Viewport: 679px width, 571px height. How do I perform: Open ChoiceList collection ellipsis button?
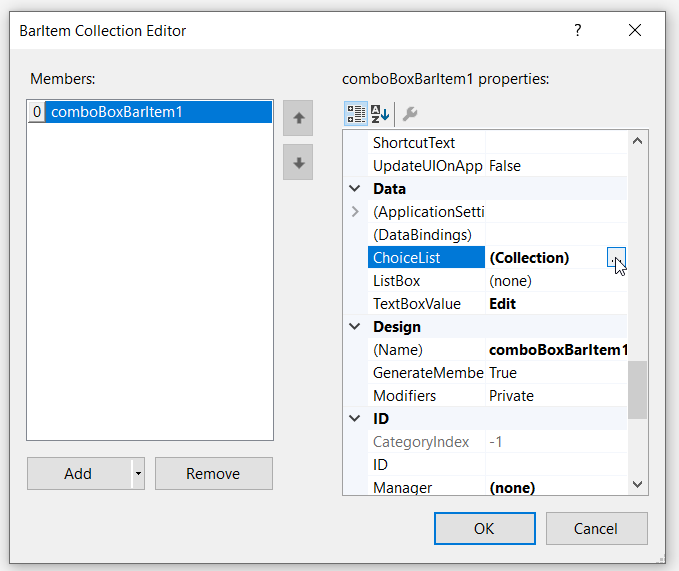pyautogui.click(x=616, y=258)
